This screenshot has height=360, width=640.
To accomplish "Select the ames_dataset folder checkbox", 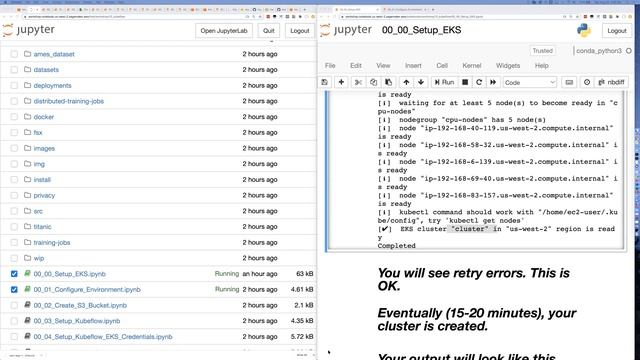I will coord(14,54).
